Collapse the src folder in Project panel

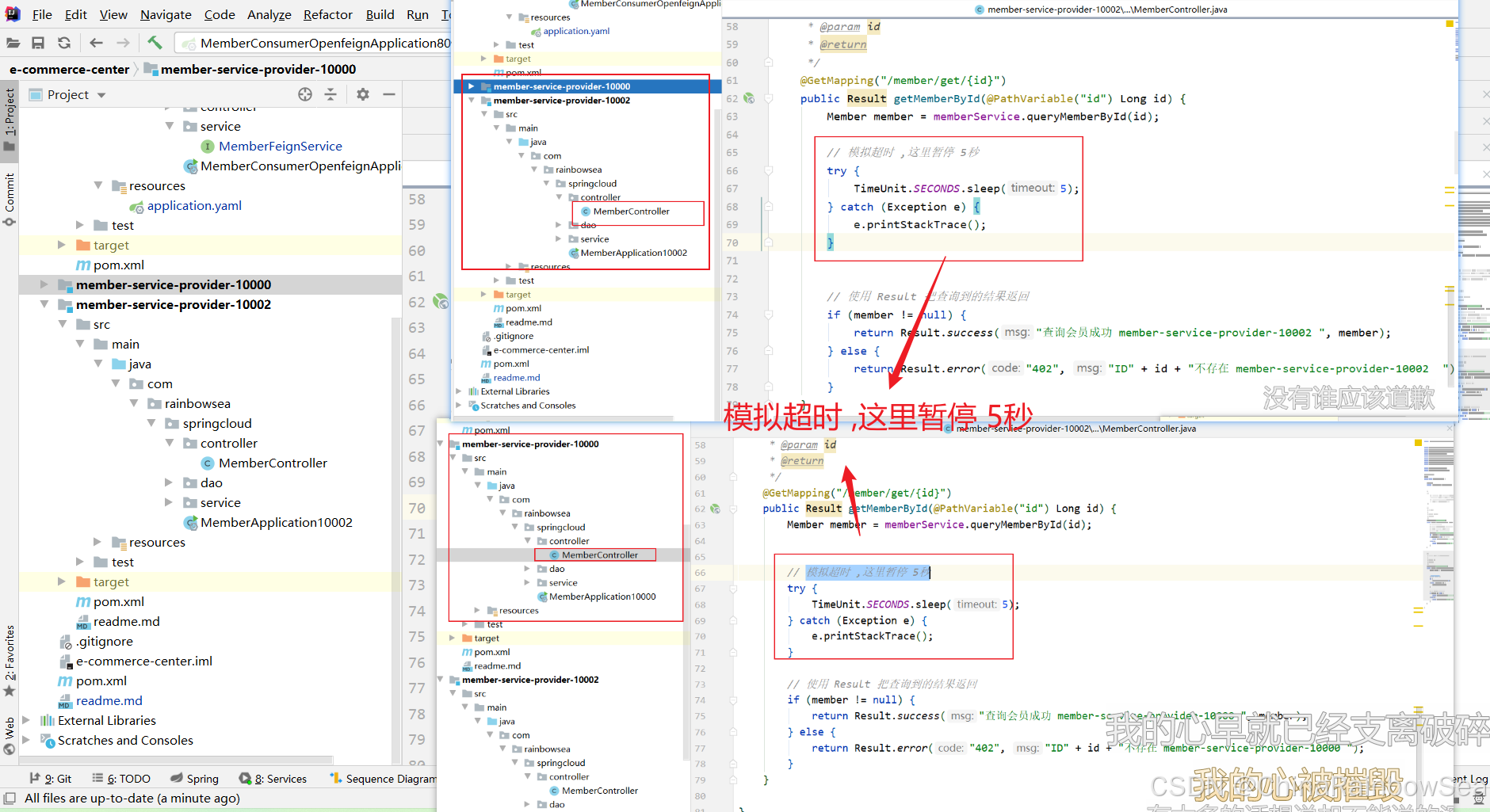point(62,324)
